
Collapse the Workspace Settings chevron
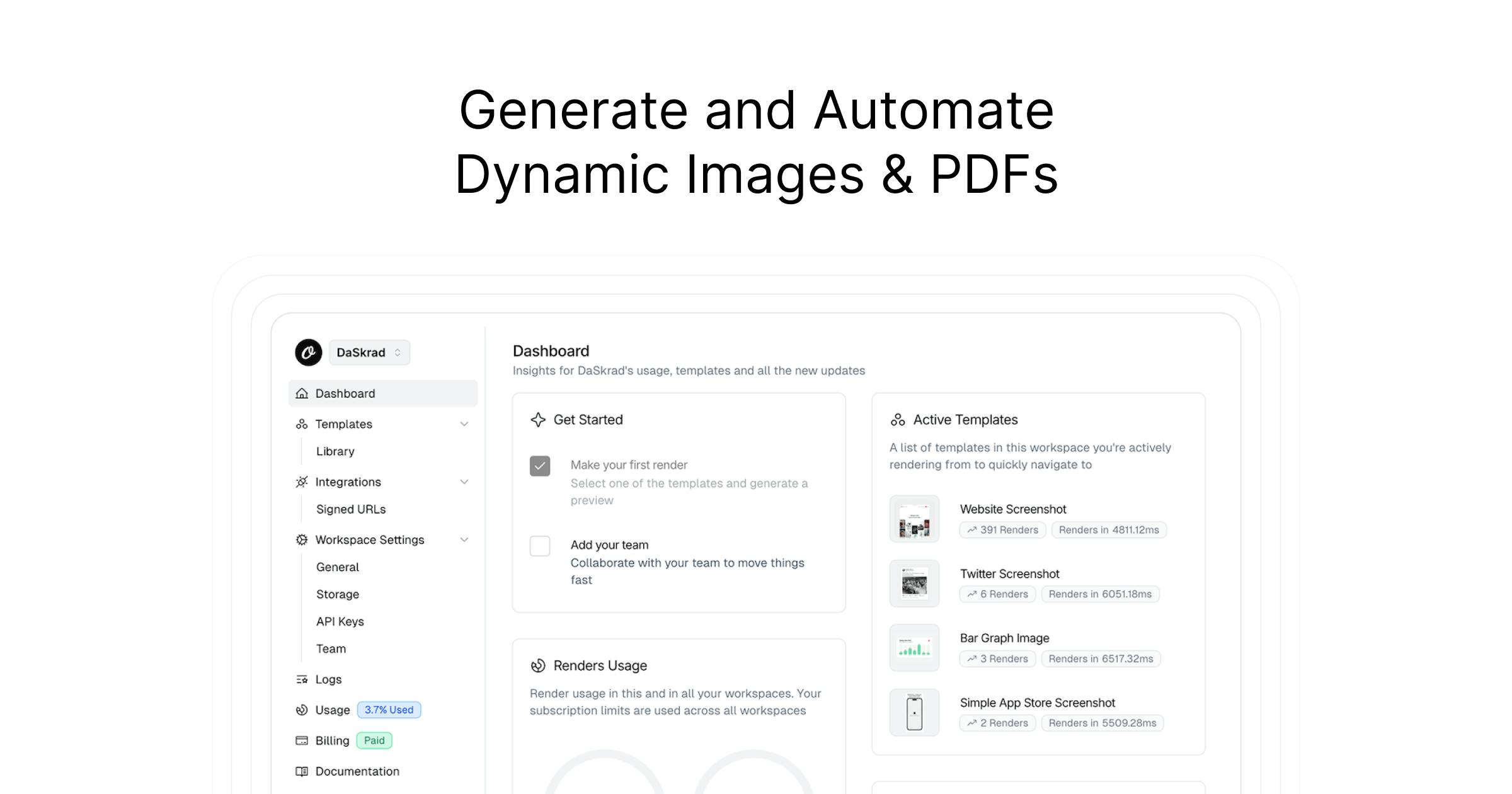click(x=464, y=540)
